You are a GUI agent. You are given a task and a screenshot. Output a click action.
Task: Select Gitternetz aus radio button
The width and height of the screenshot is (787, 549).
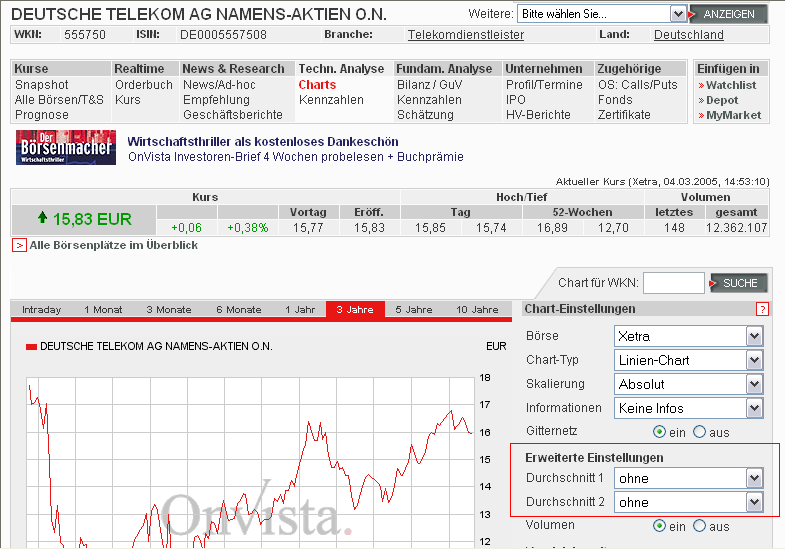[699, 432]
